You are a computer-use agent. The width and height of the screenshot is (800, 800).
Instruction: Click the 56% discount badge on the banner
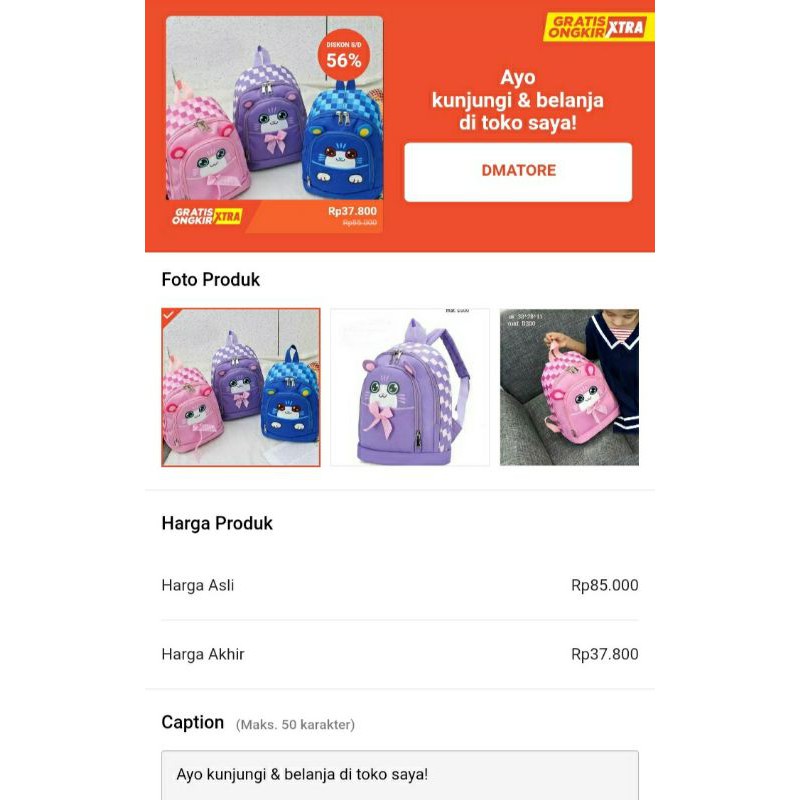pyautogui.click(x=343, y=55)
